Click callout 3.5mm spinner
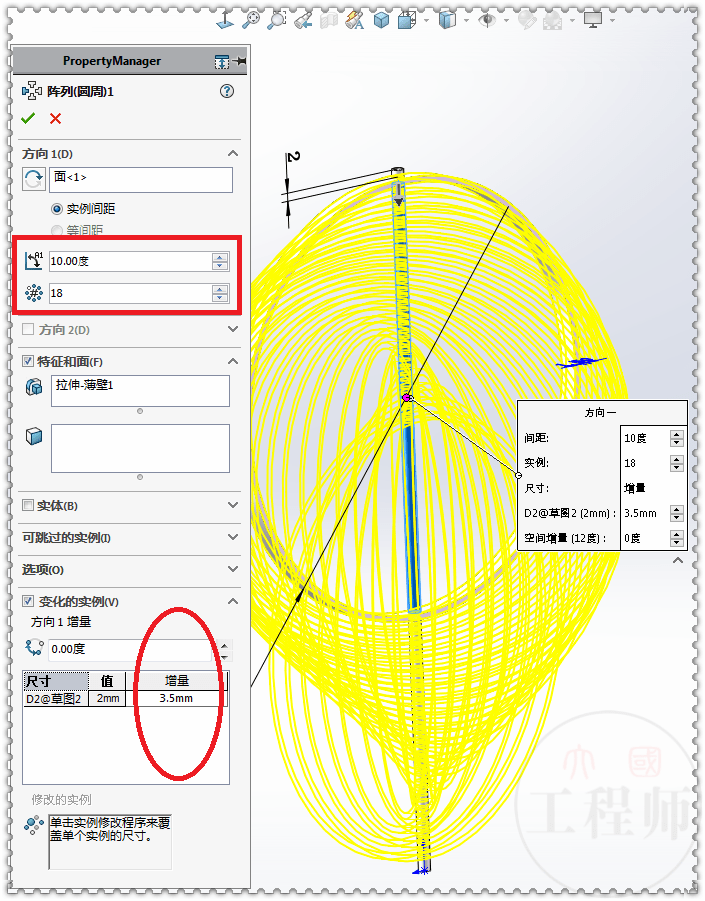Screen dimensions: 705x901 [677, 513]
